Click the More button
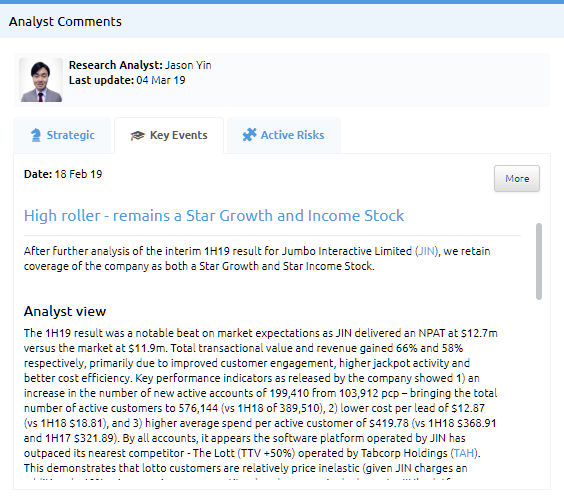 [517, 178]
